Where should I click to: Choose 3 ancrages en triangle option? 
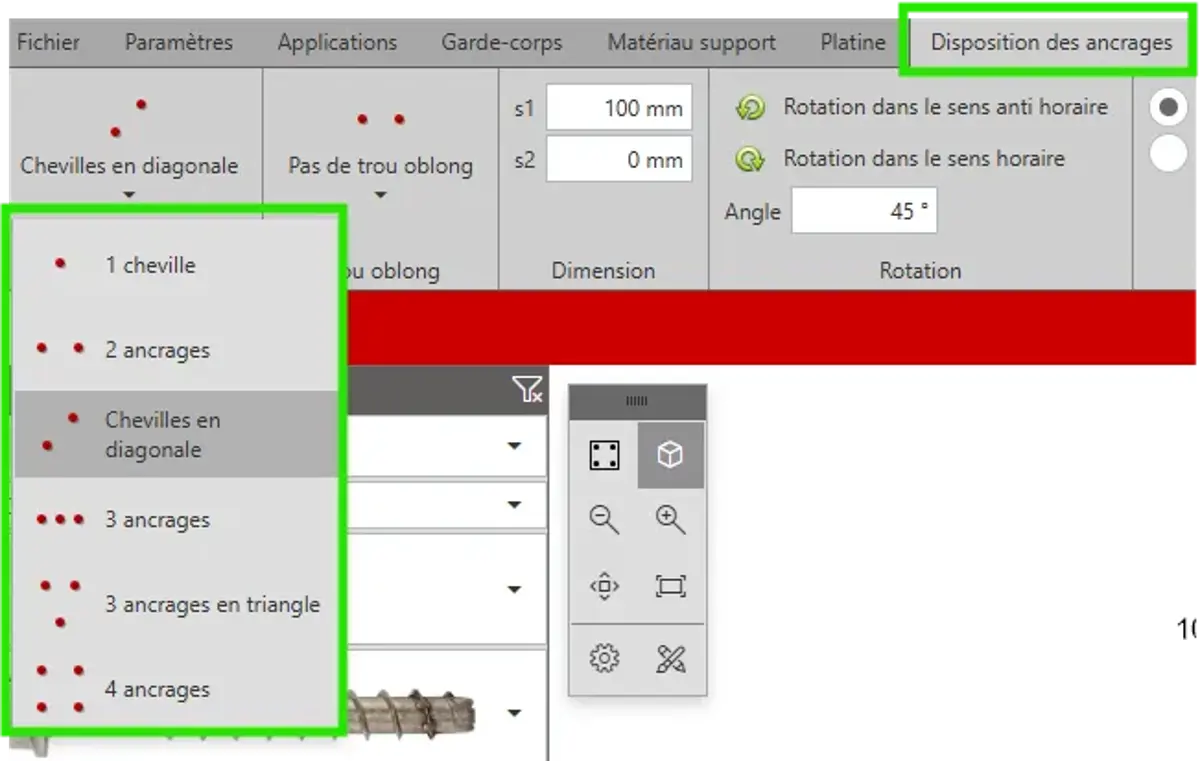tap(176, 604)
